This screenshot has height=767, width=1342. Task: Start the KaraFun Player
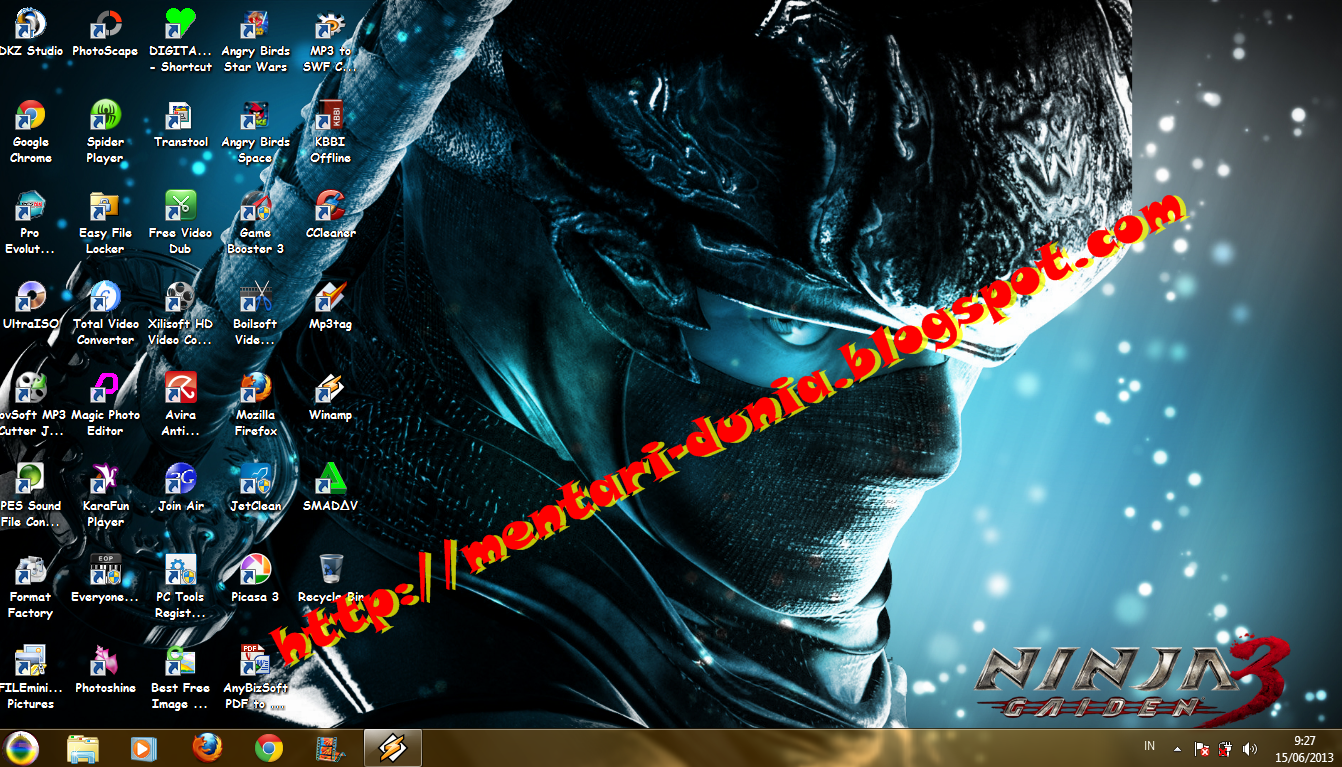[x=105, y=478]
